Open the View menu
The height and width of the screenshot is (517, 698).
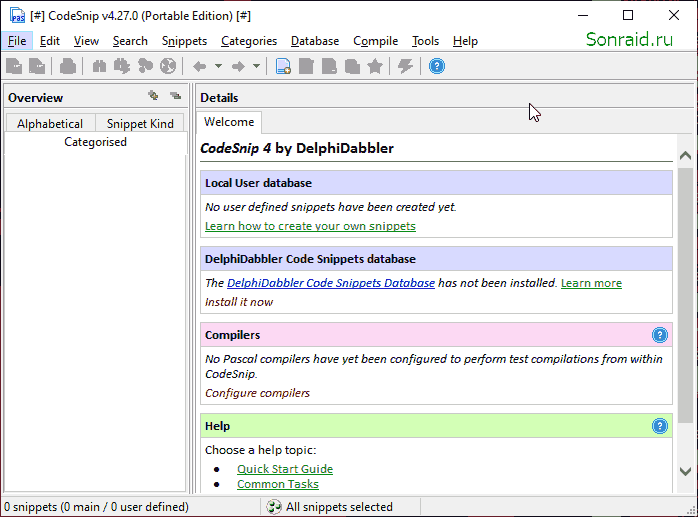[x=86, y=41]
